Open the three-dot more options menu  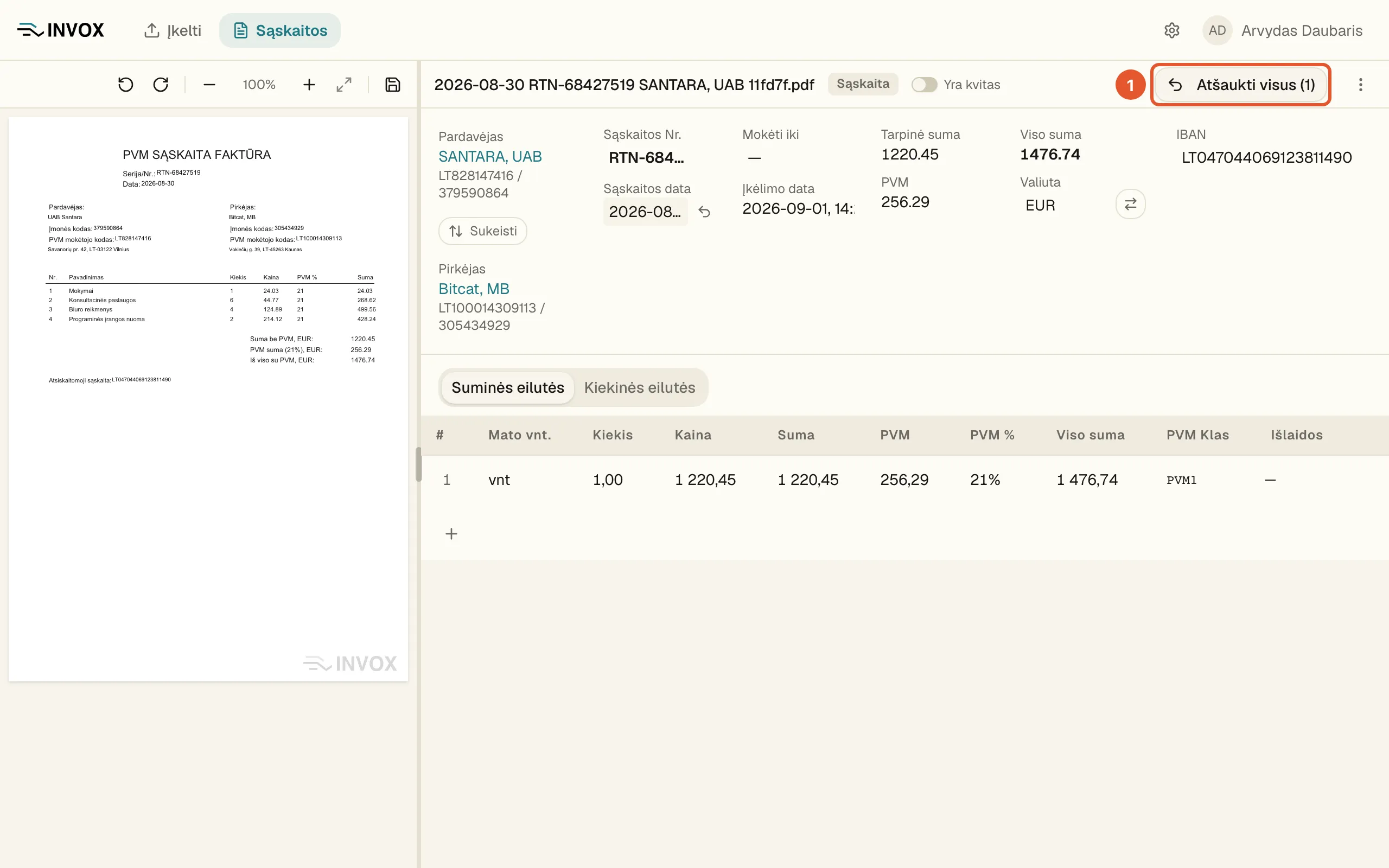[x=1360, y=85]
